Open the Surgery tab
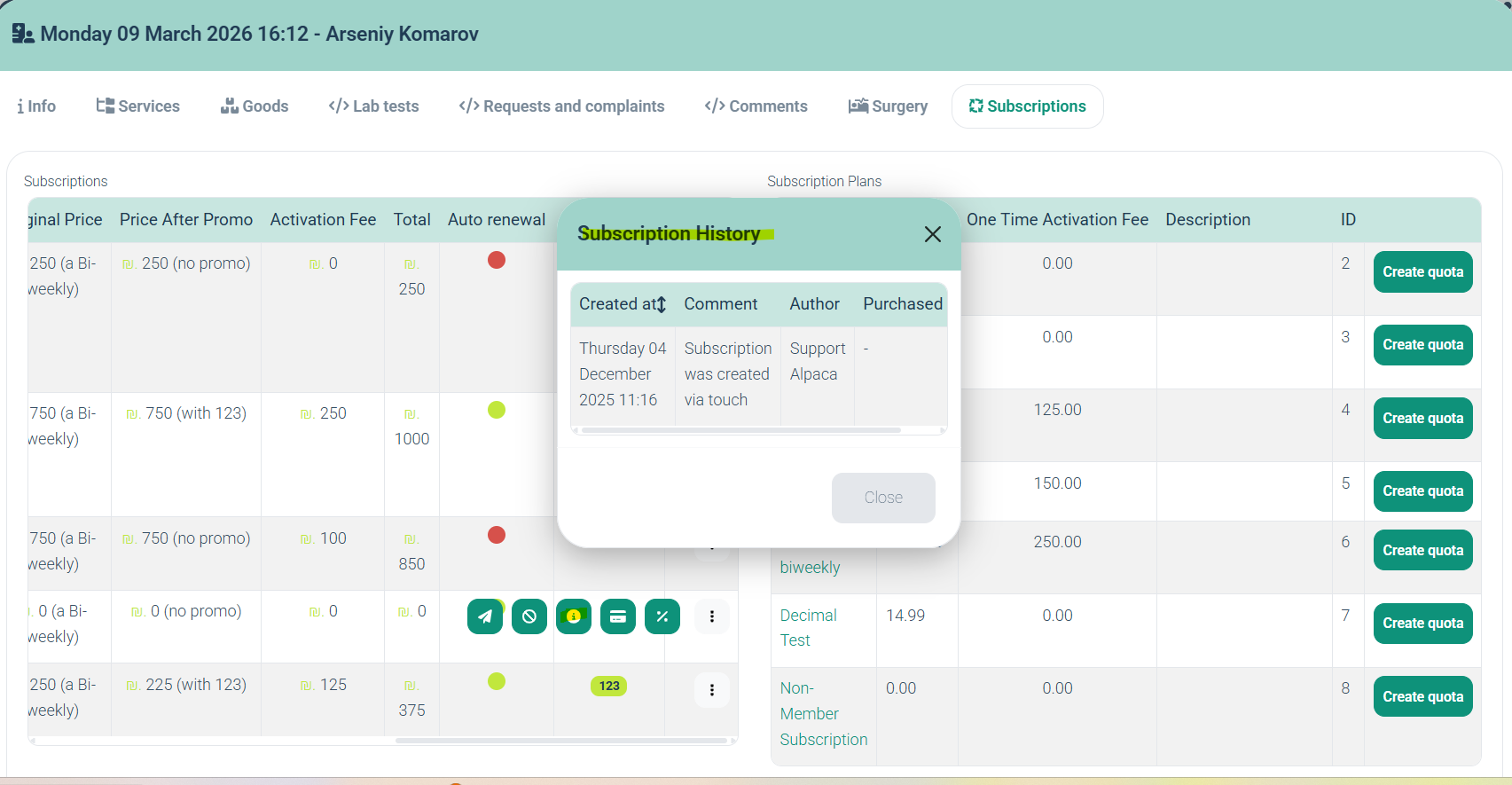The image size is (1512, 785). [x=888, y=106]
